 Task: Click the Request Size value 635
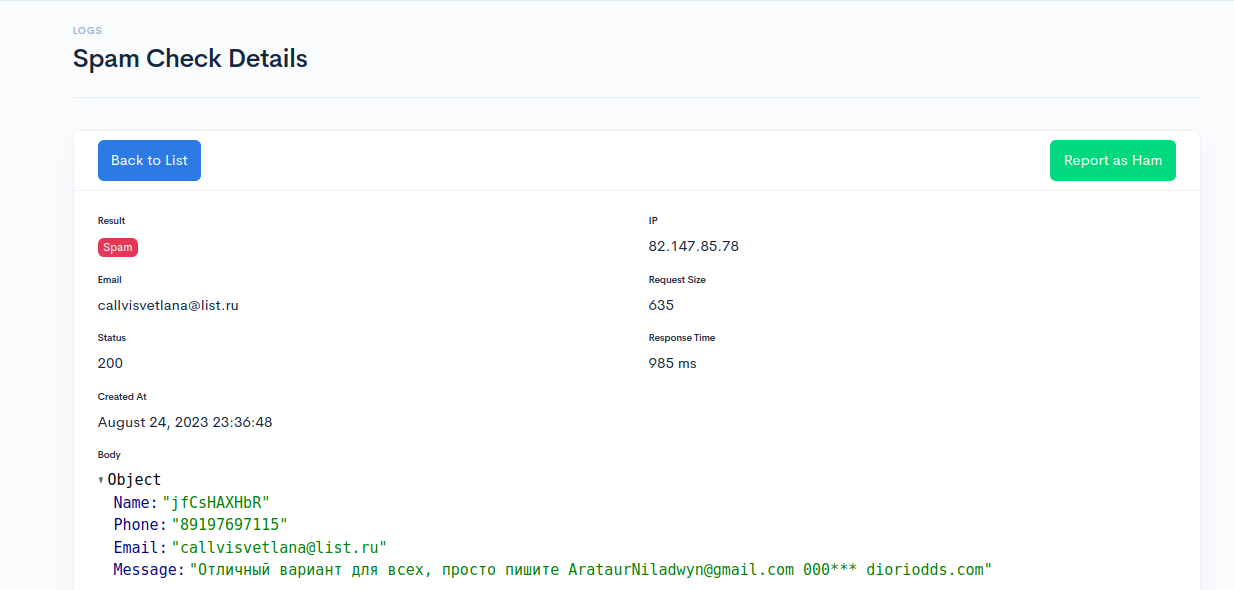tap(661, 305)
